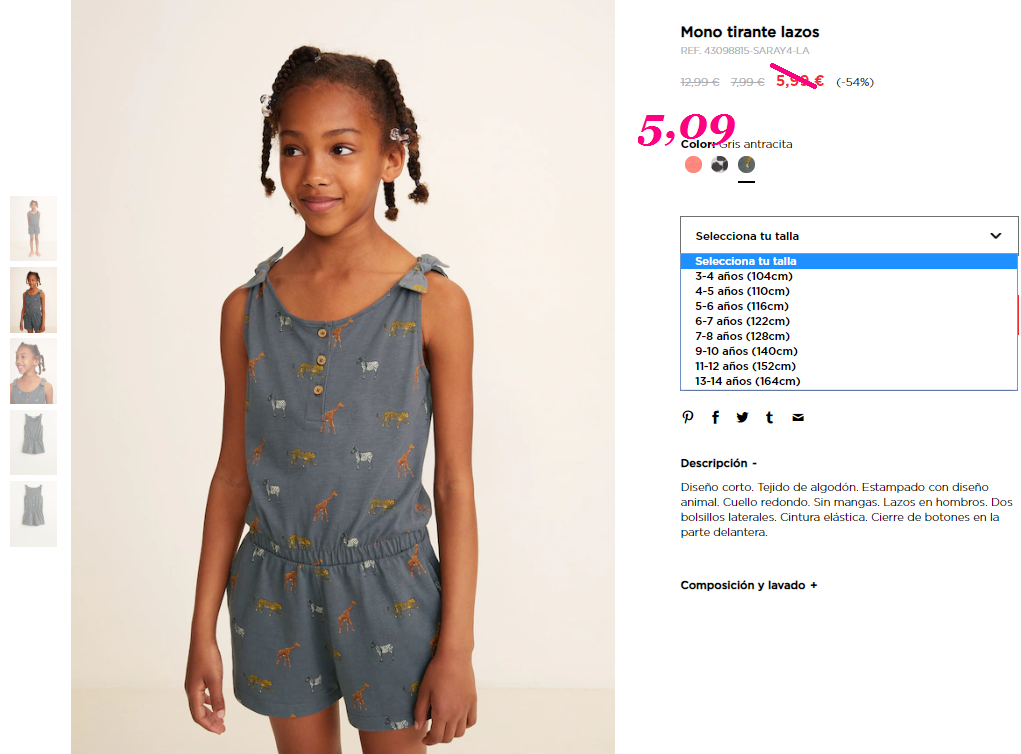Choose the black and white patterned color

coord(720,165)
